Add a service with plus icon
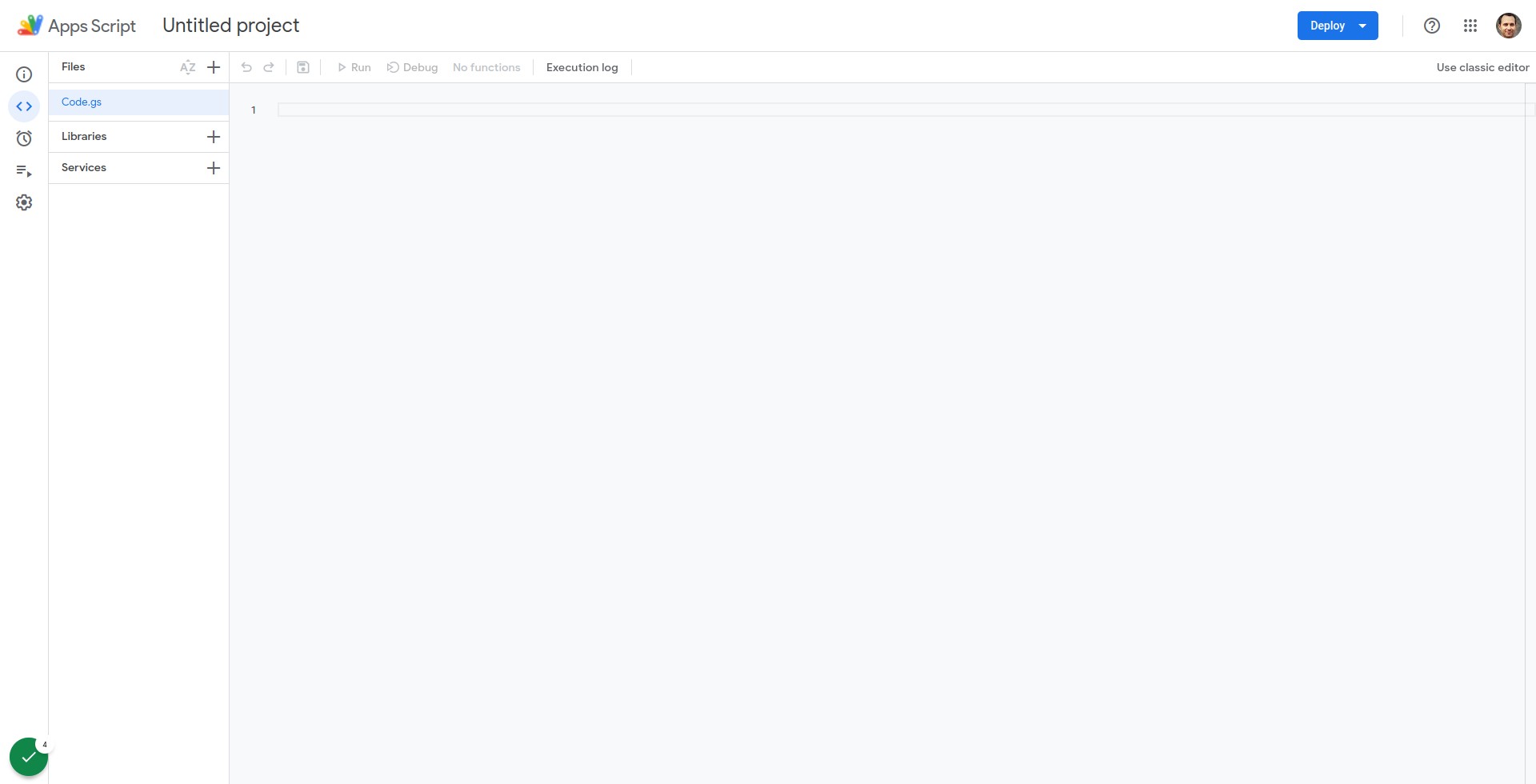The height and width of the screenshot is (784, 1536). click(214, 168)
